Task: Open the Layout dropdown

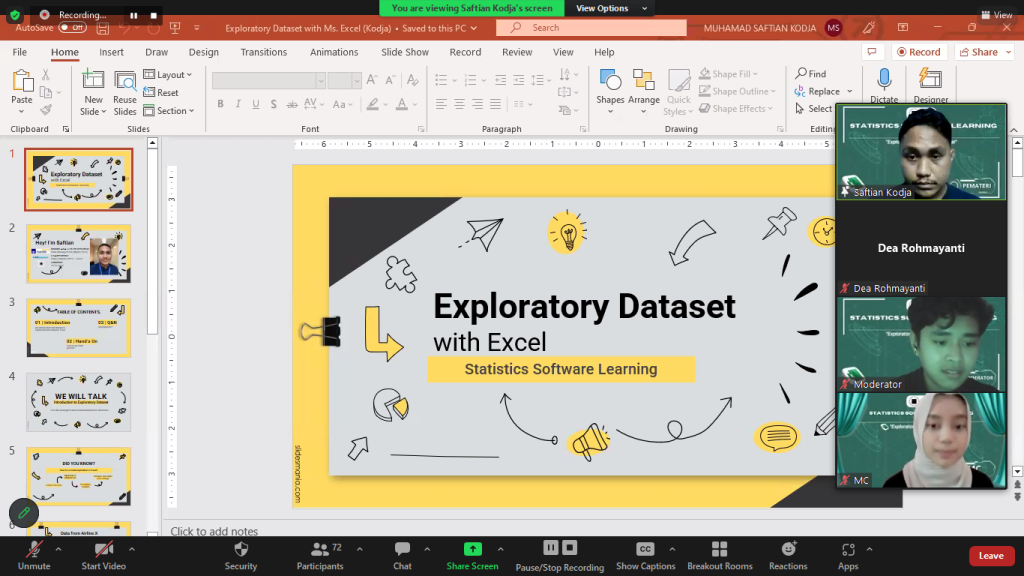Action: [167, 74]
